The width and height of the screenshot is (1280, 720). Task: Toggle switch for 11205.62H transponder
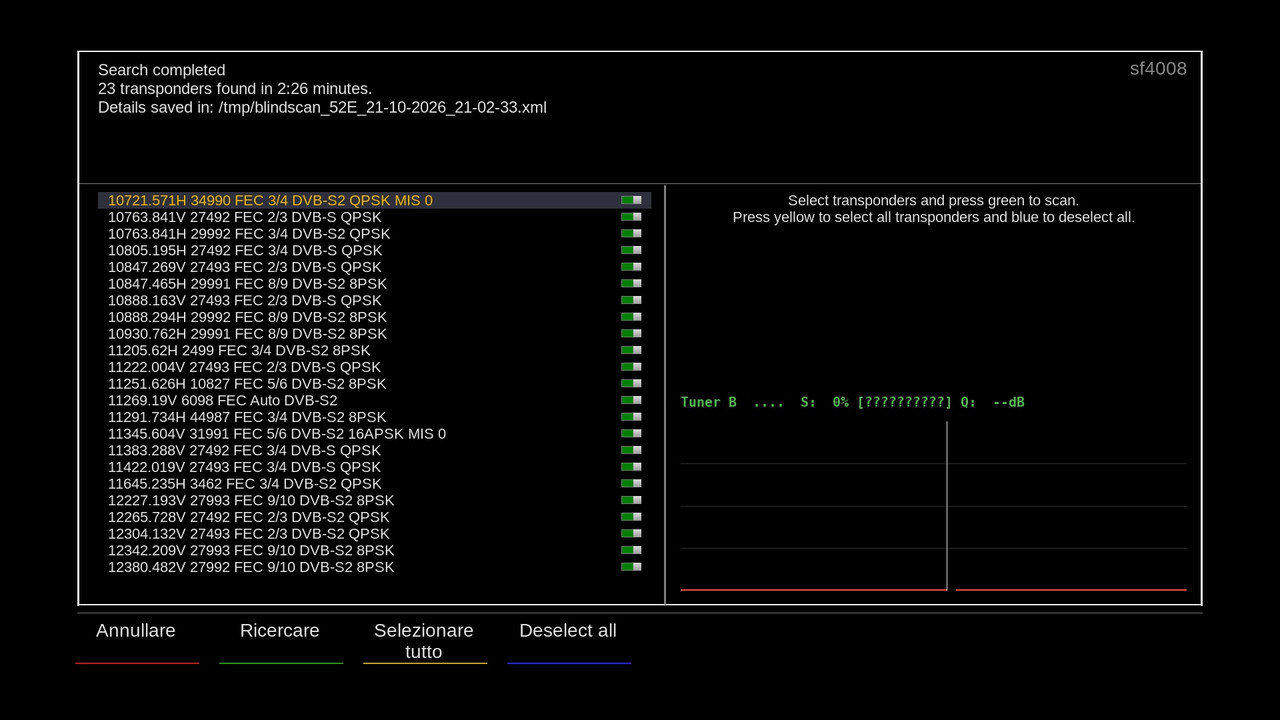(631, 350)
